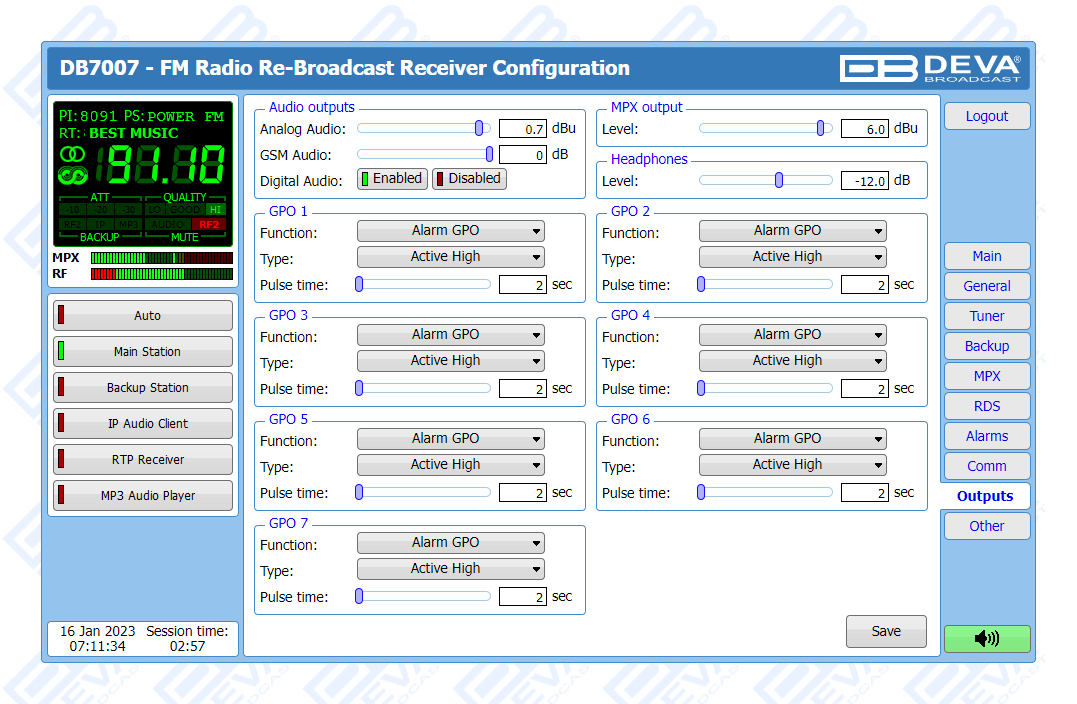Click the DEVA Broadcast logo
Image resolution: width=1077 pixels, height=704 pixels.
tap(931, 68)
